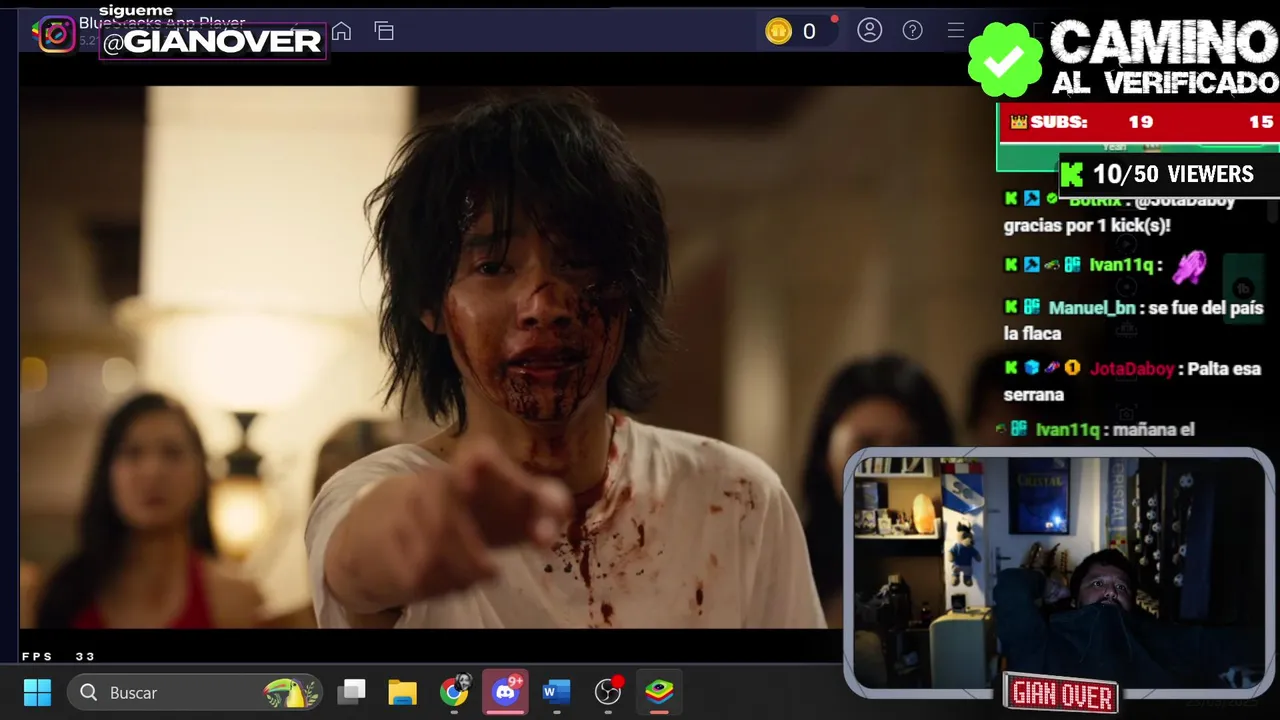Image resolution: width=1280 pixels, height=720 pixels.
Task: Click the Buscar taskbar search box
Action: pos(195,692)
